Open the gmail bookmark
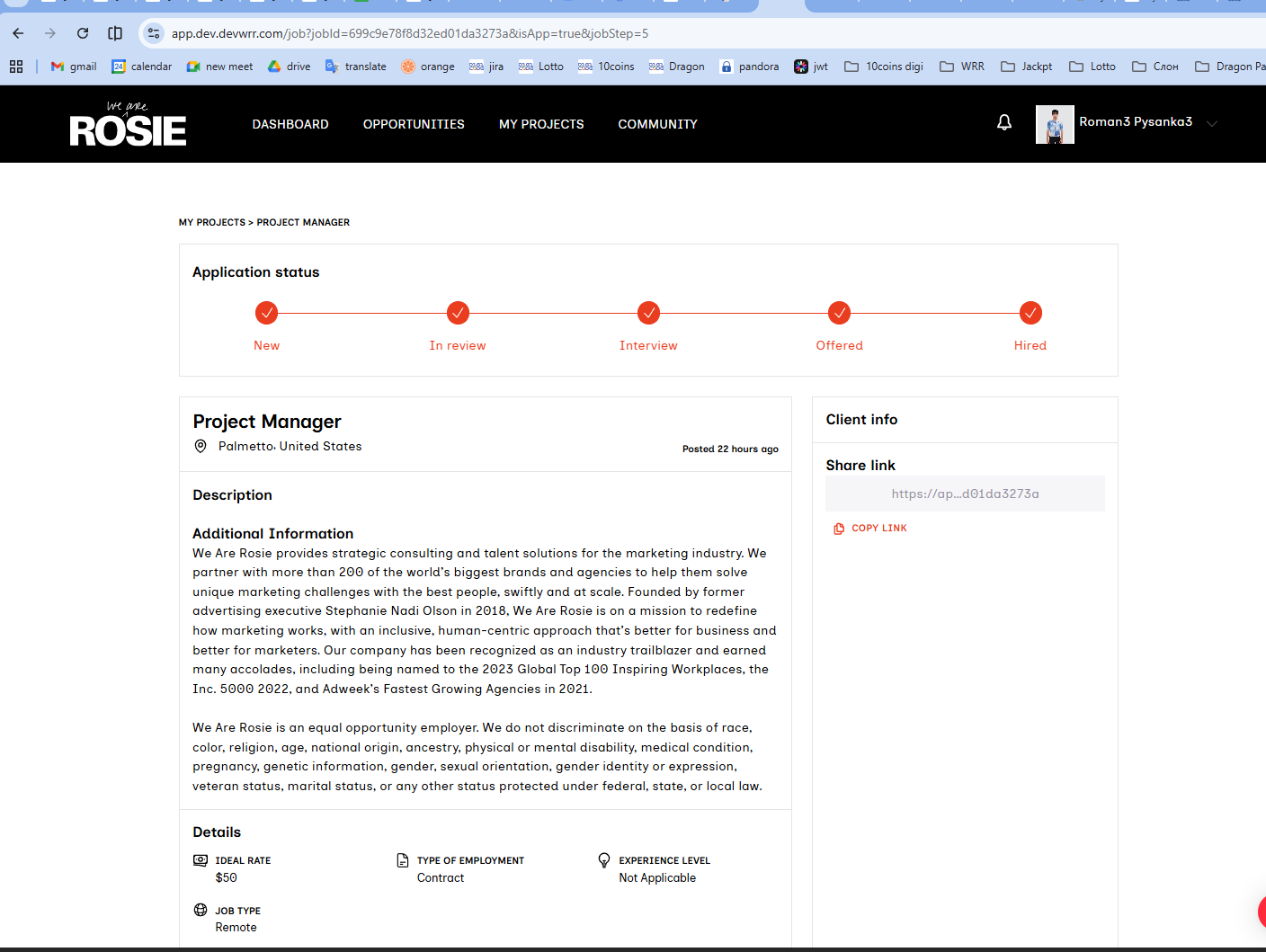Screen dimensions: 1266x952 click(74, 67)
